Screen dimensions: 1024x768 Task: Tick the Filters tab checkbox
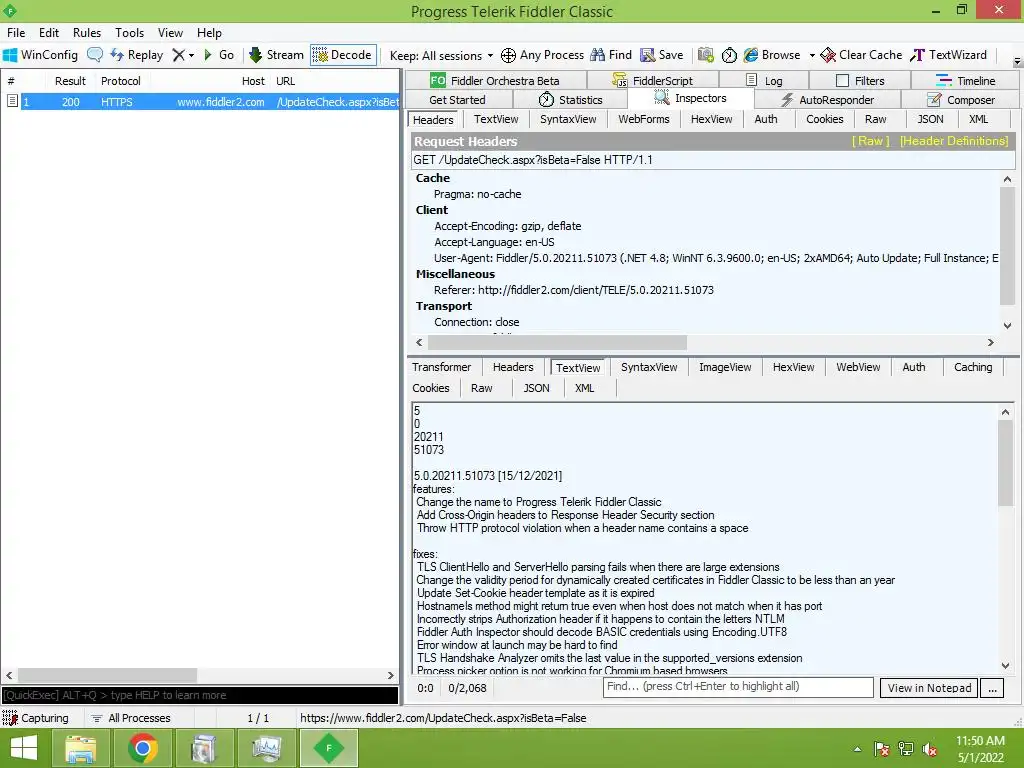pyautogui.click(x=842, y=80)
